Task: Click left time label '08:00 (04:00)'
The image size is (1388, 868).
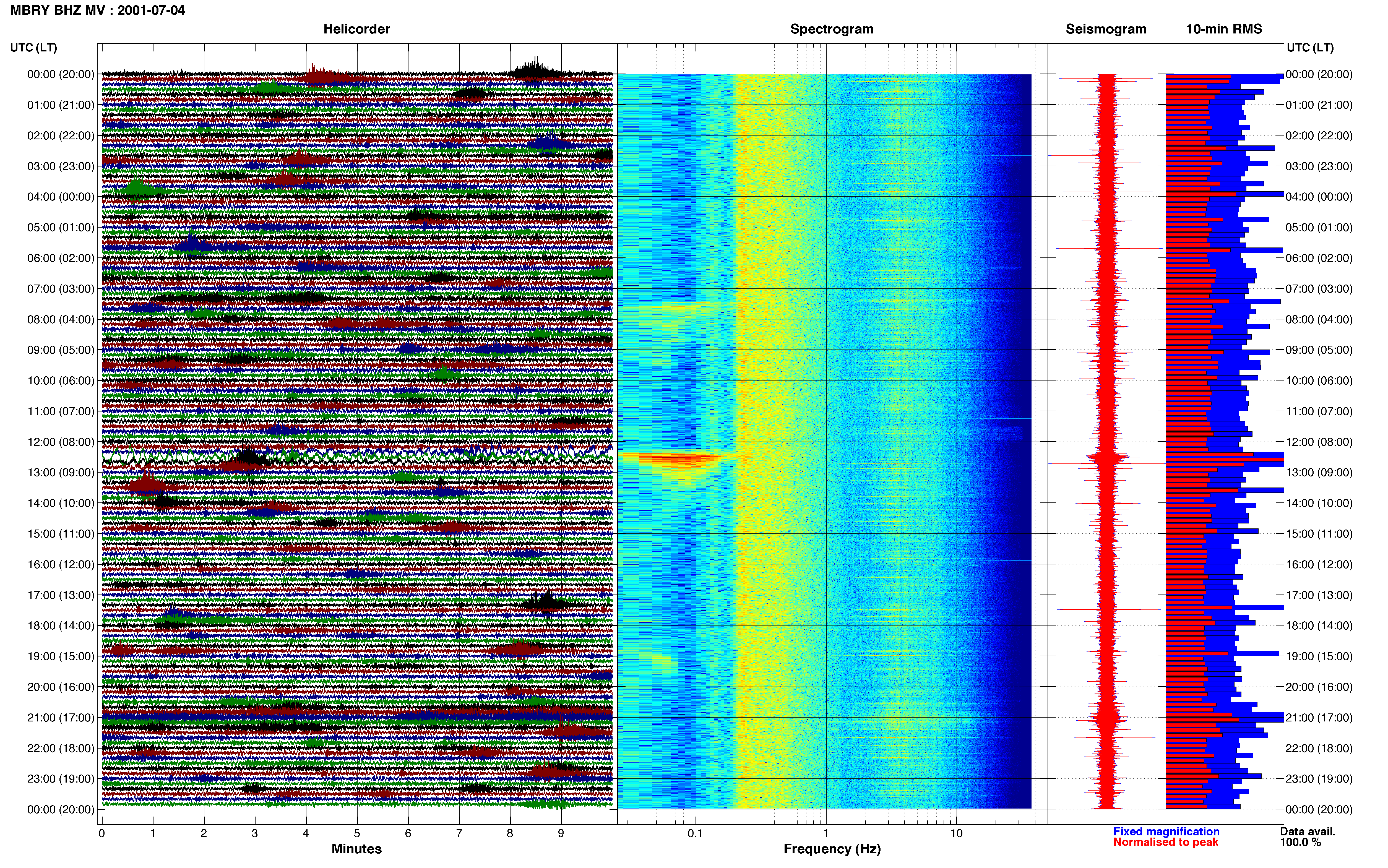Action: [x=61, y=319]
